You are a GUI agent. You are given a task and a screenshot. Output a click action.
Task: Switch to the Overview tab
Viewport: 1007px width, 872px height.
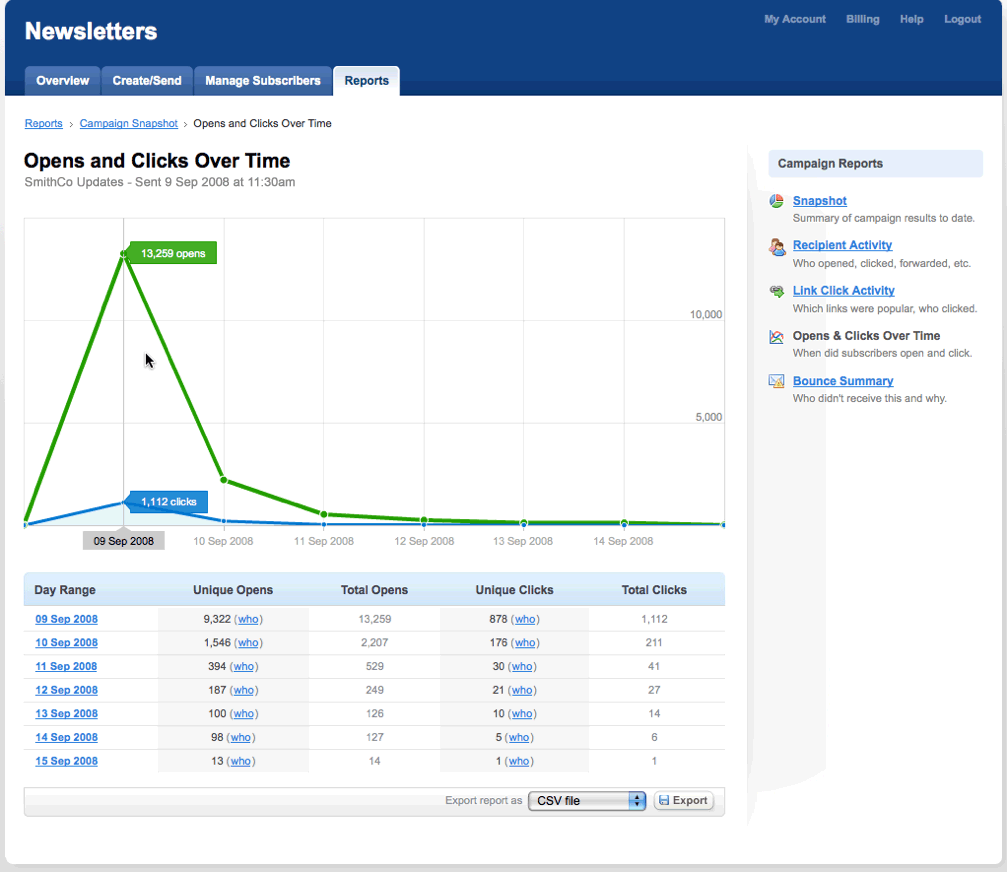click(x=62, y=81)
